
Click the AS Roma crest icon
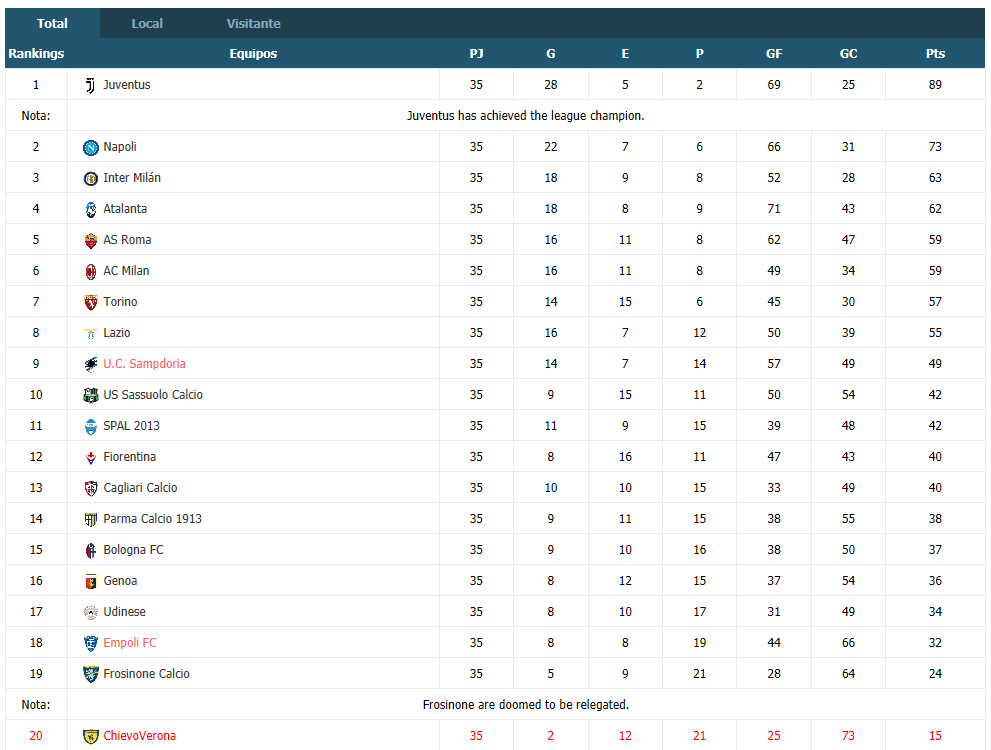click(91, 240)
